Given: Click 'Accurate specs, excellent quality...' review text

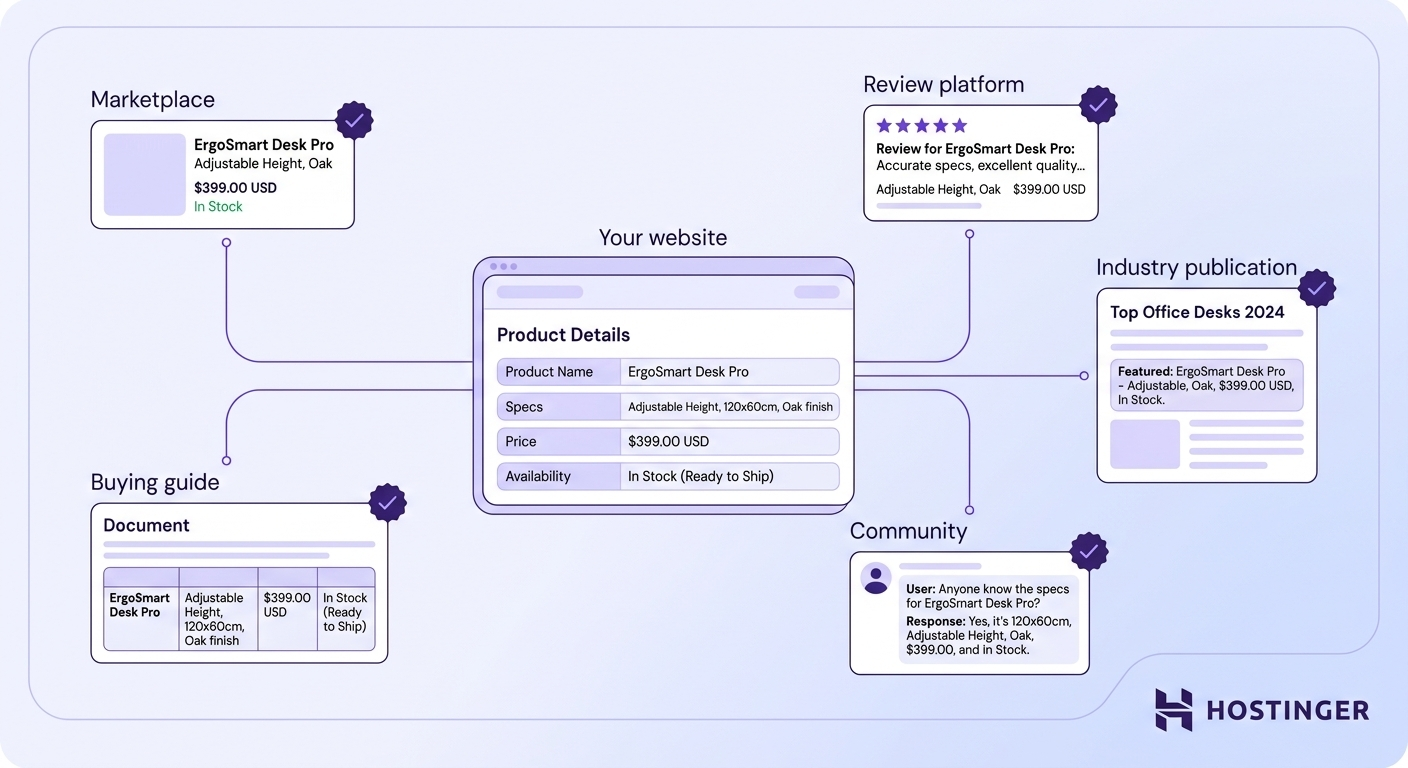Looking at the screenshot, I should click(x=980, y=166).
